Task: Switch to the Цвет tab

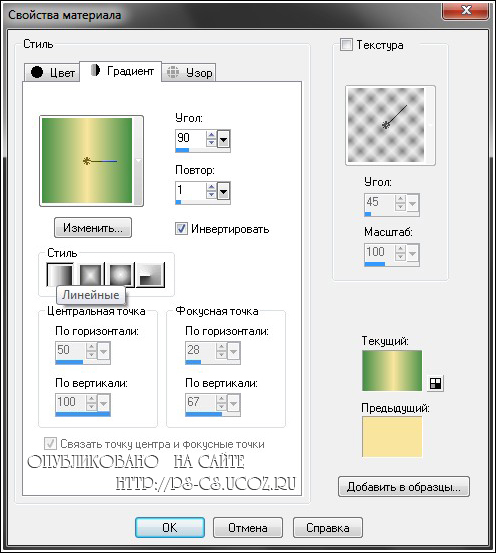Action: pyautogui.click(x=52, y=72)
